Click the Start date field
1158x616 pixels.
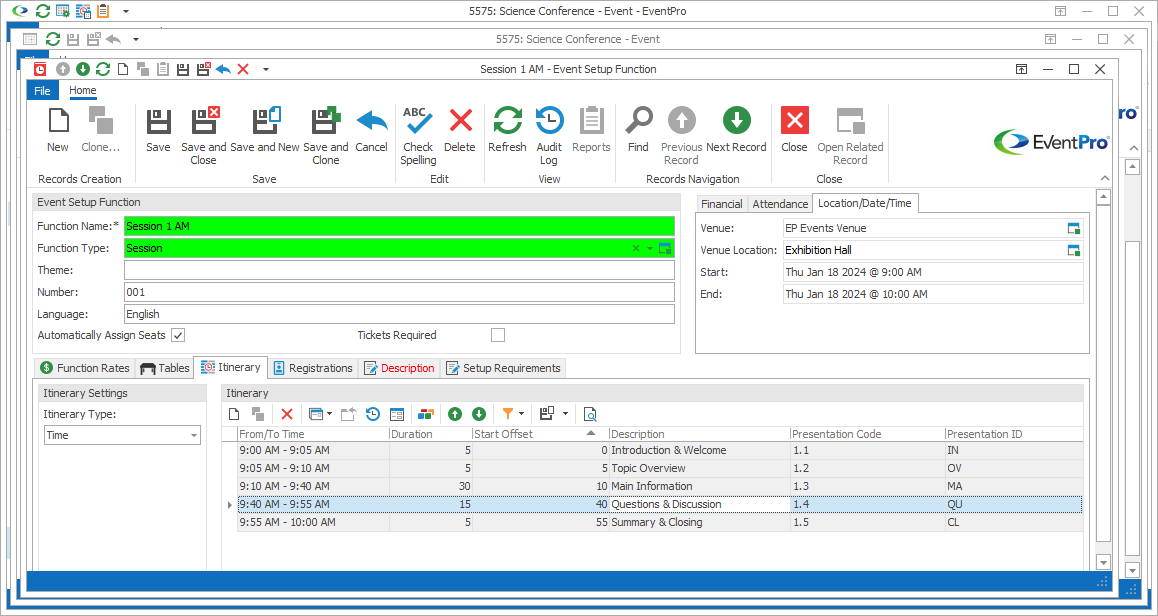[x=933, y=273]
